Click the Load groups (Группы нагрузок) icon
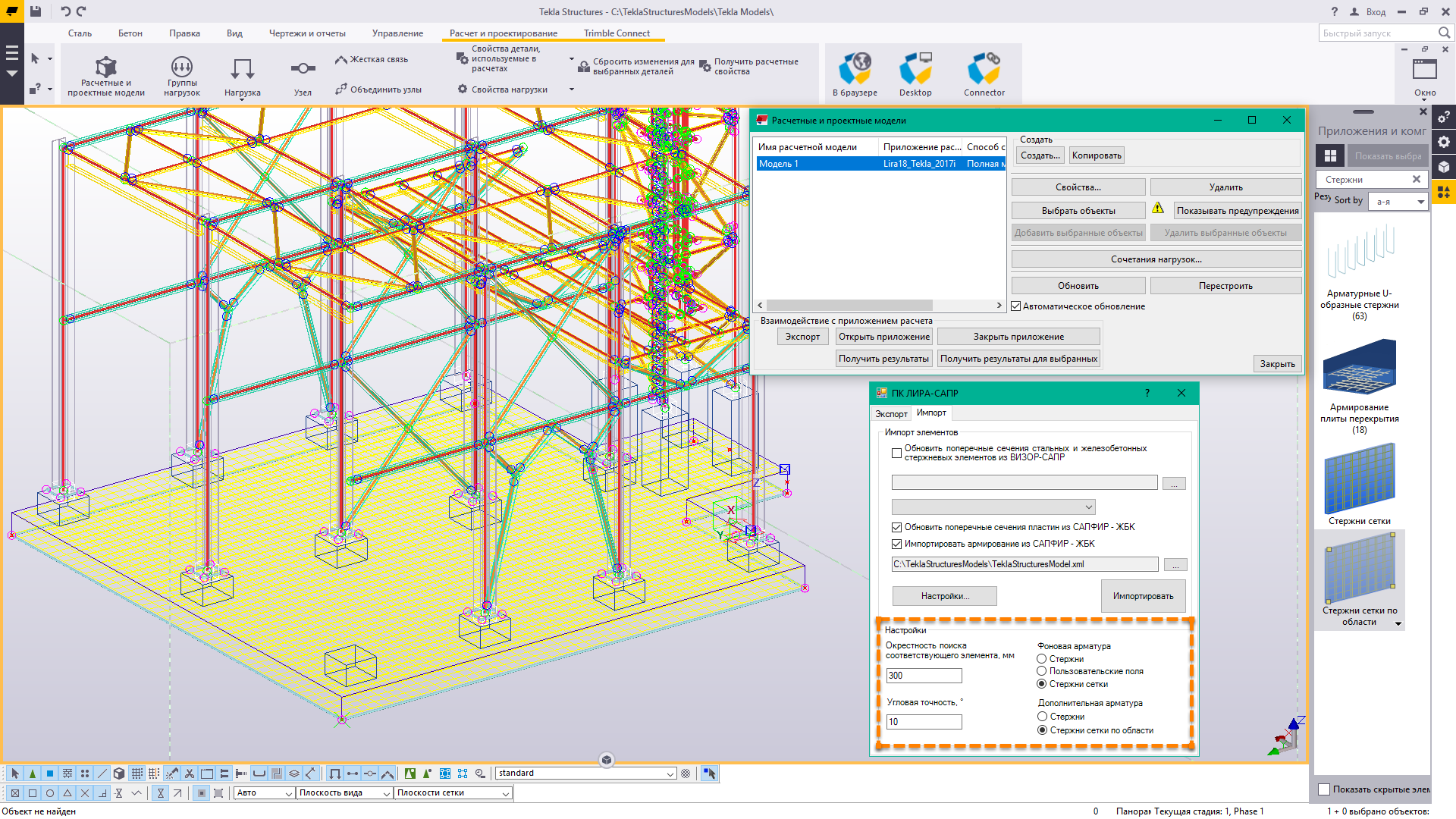The height and width of the screenshot is (819, 1456). click(182, 67)
